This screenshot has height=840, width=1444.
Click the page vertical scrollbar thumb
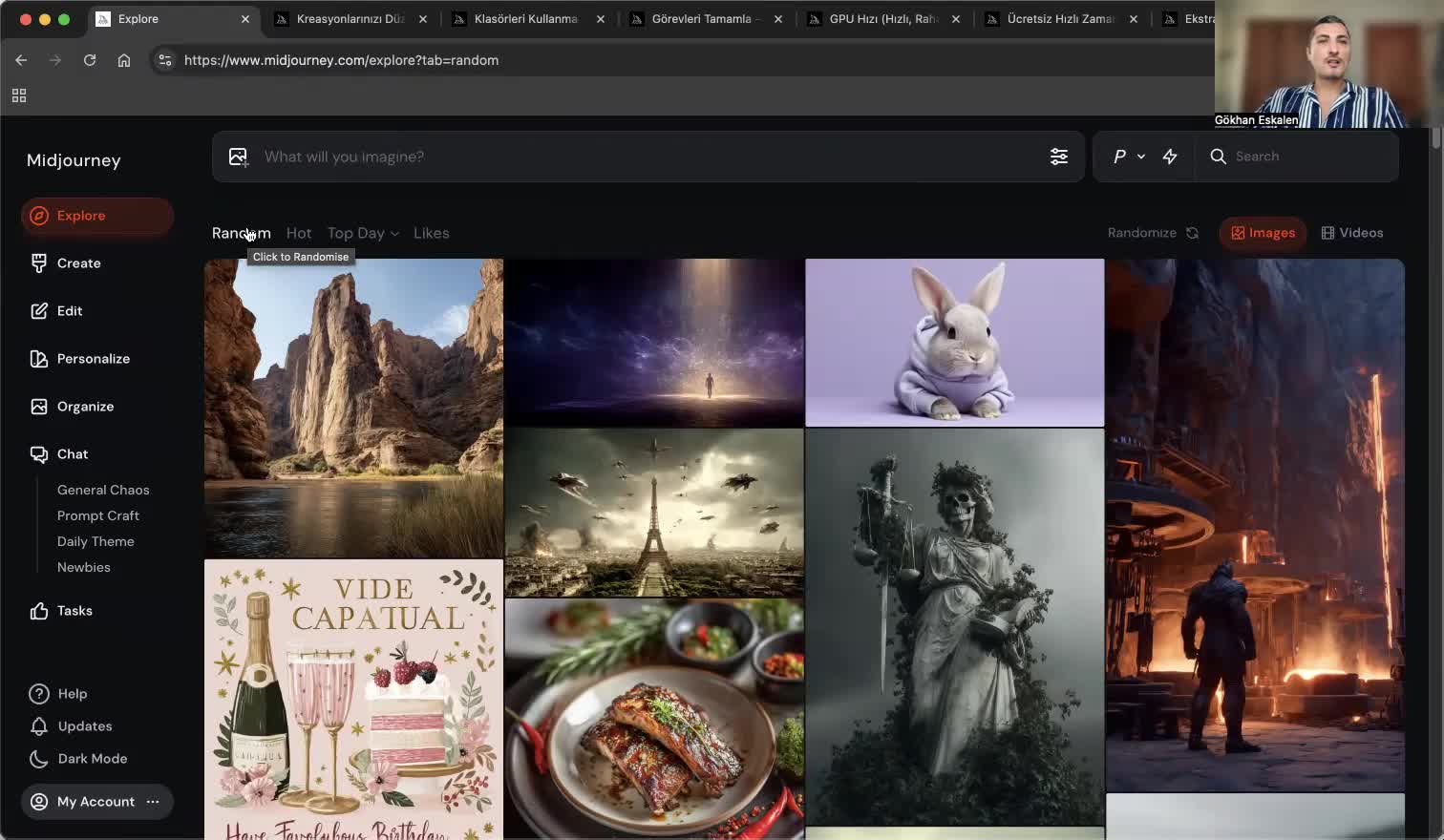click(x=1435, y=137)
